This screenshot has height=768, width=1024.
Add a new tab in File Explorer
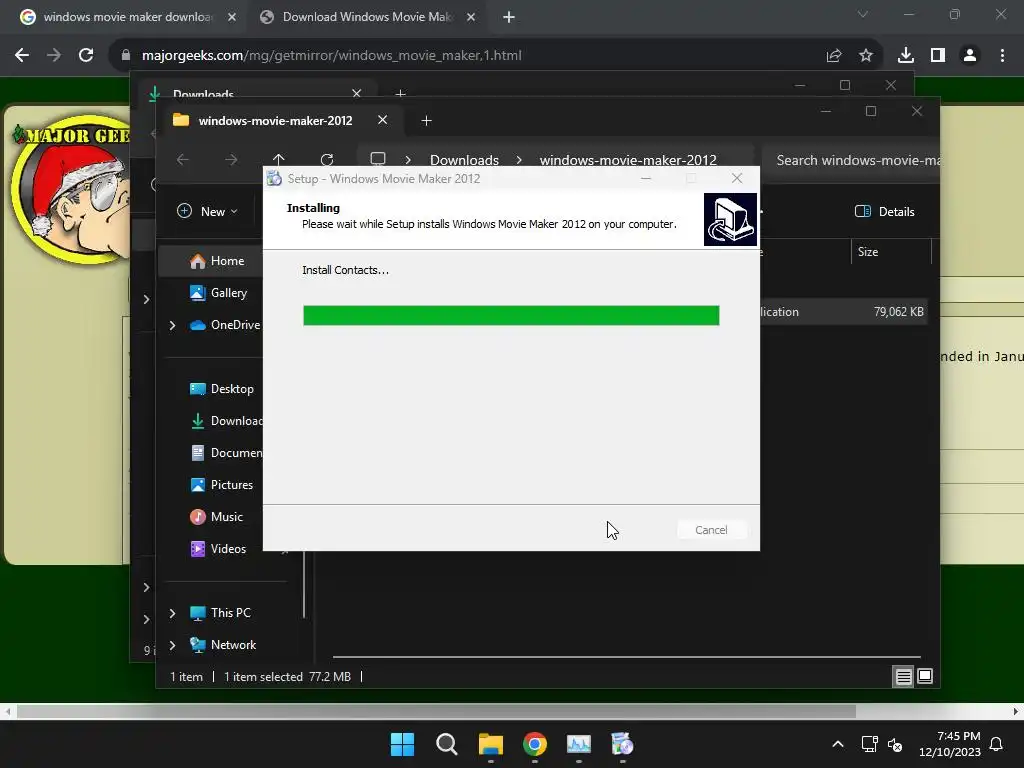[x=426, y=120]
